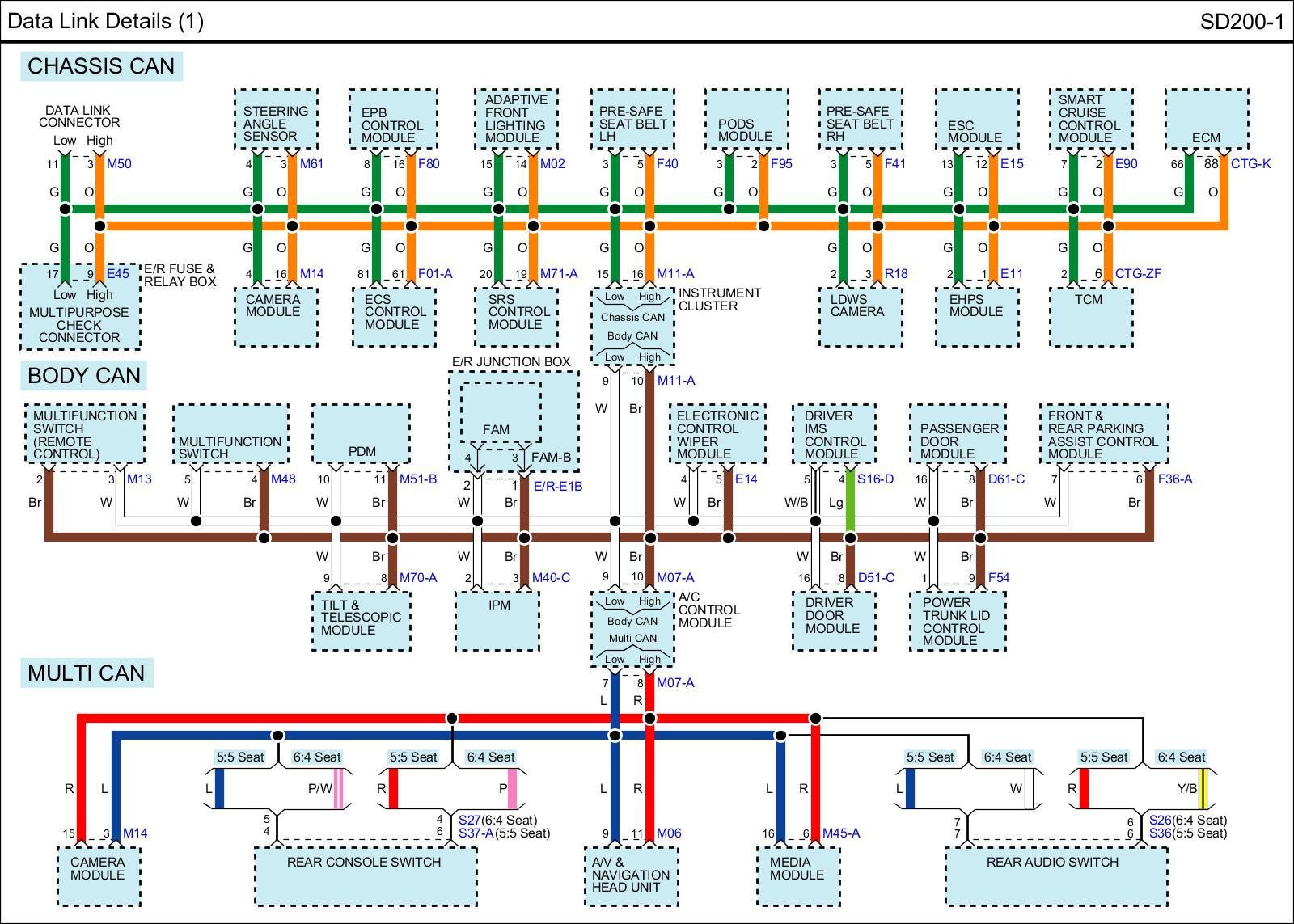
Task: Click the CHASSIS CAN section header
Action: tap(101, 66)
